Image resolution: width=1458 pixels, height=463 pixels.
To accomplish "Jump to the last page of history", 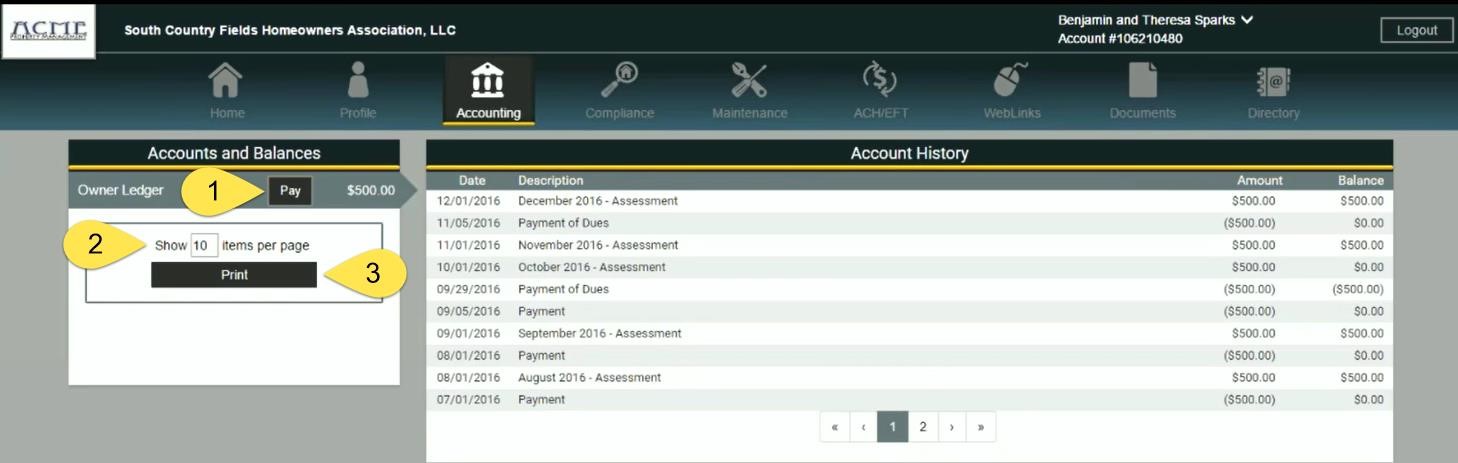I will tap(981, 427).
